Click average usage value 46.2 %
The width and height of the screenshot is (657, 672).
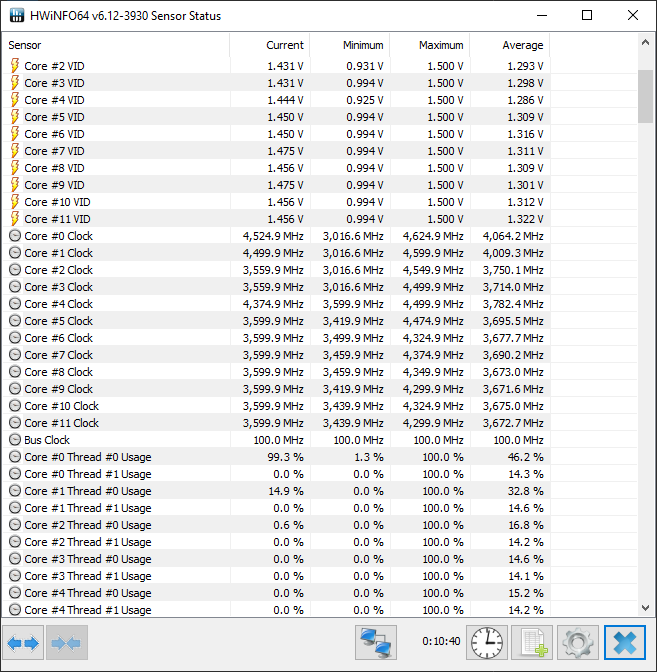525,457
